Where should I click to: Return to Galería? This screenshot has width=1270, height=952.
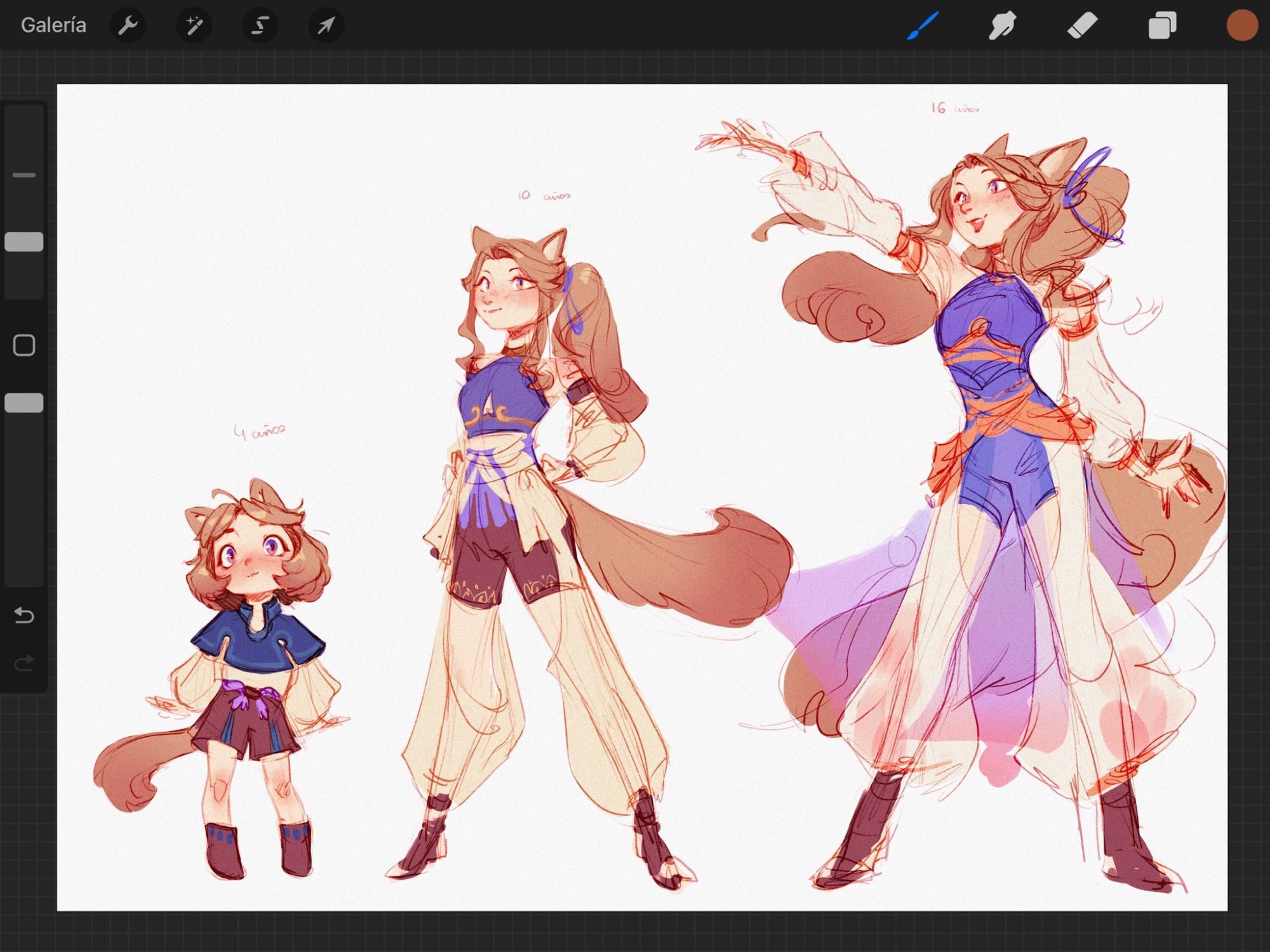[53, 25]
